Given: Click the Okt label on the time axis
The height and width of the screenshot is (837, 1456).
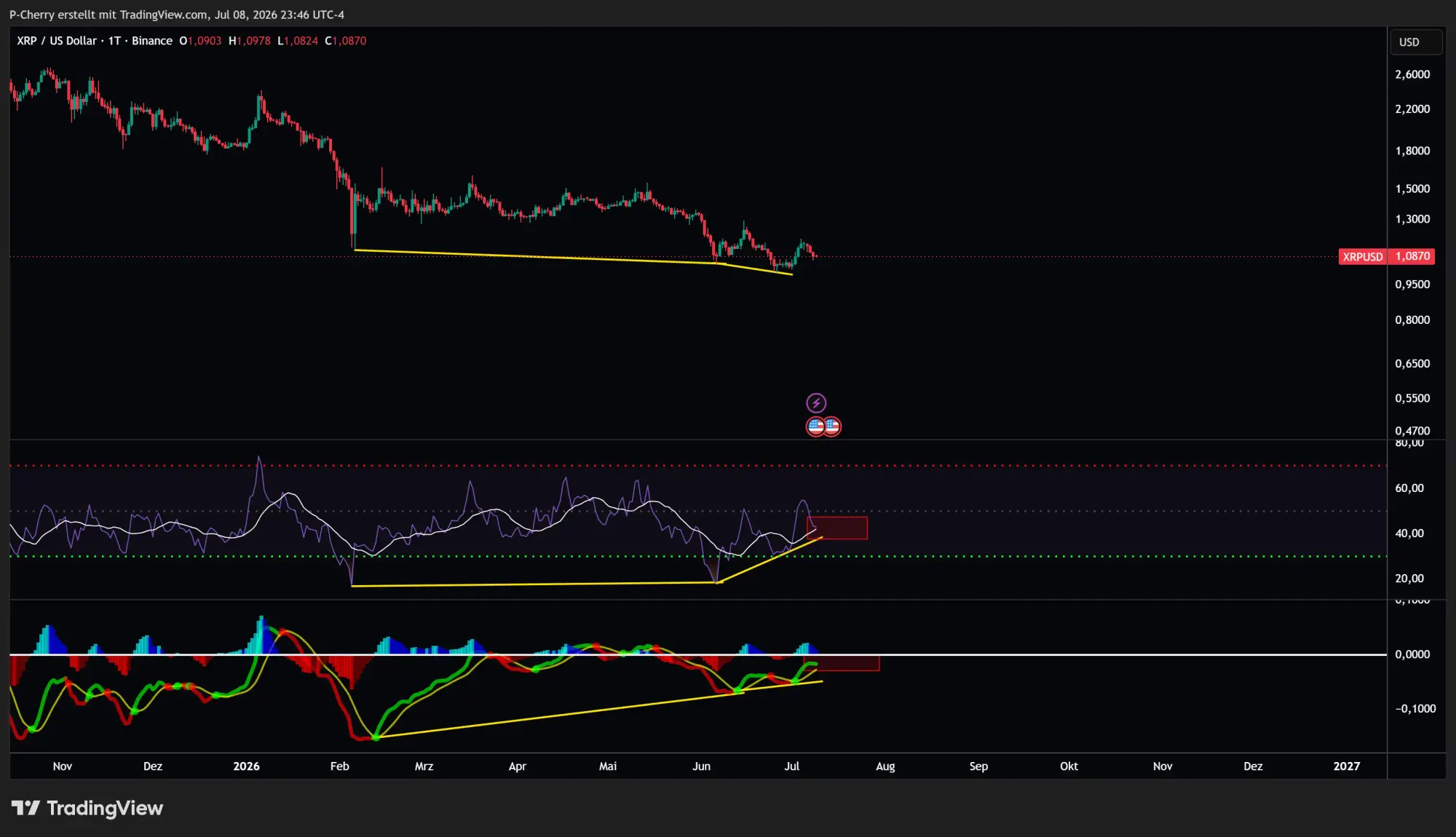Looking at the screenshot, I should tap(1069, 766).
